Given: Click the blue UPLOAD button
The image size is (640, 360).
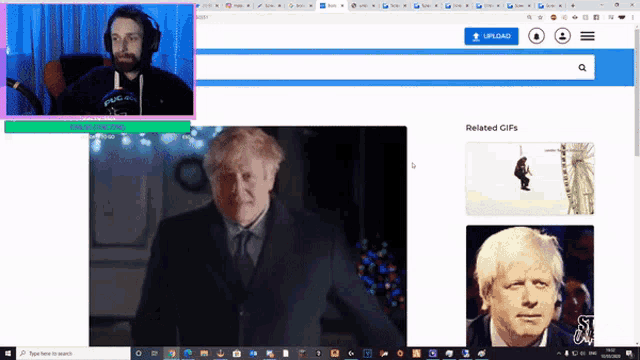Looking at the screenshot, I should click(491, 36).
